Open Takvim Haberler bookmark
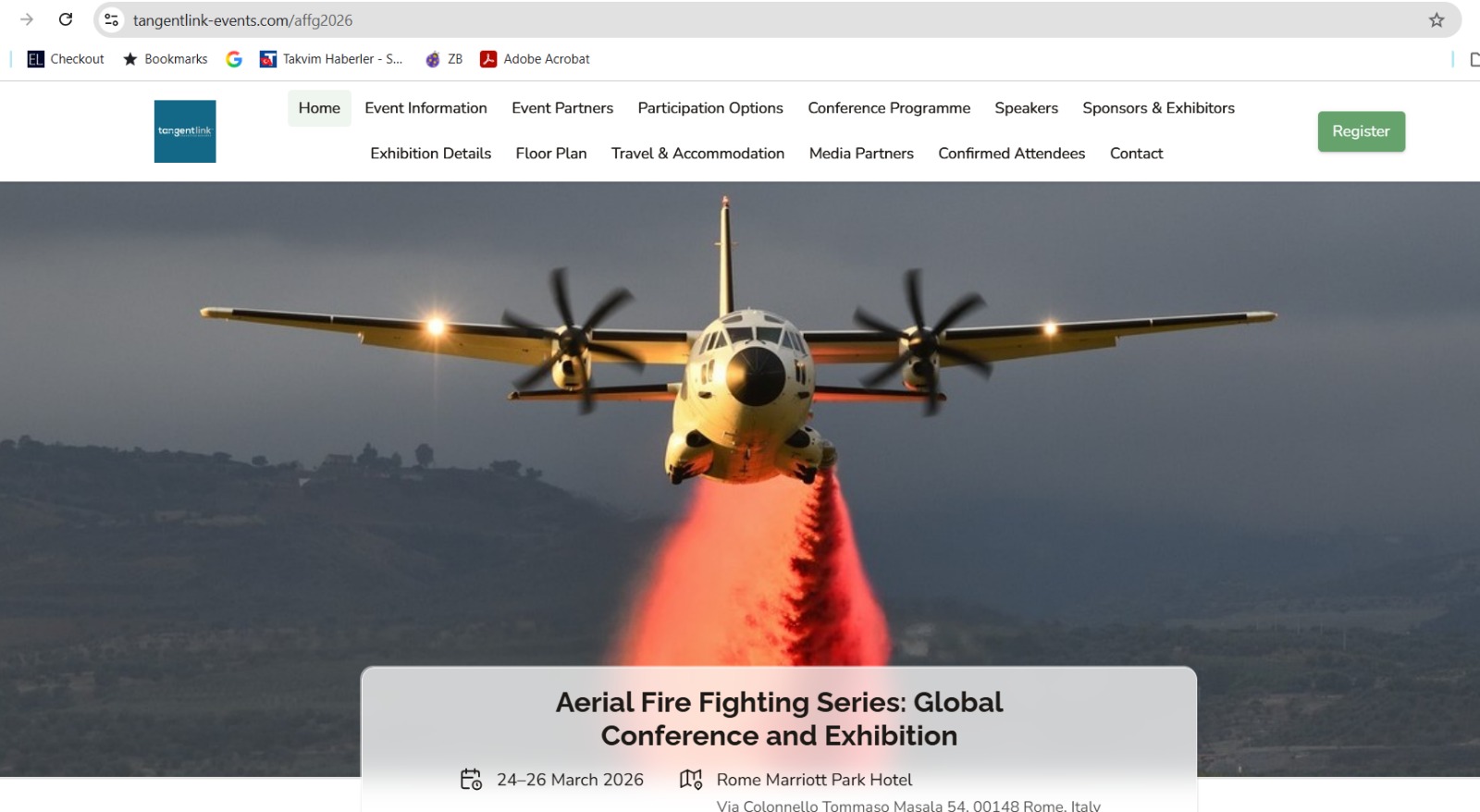Image resolution: width=1480 pixels, height=812 pixels. pos(331,59)
